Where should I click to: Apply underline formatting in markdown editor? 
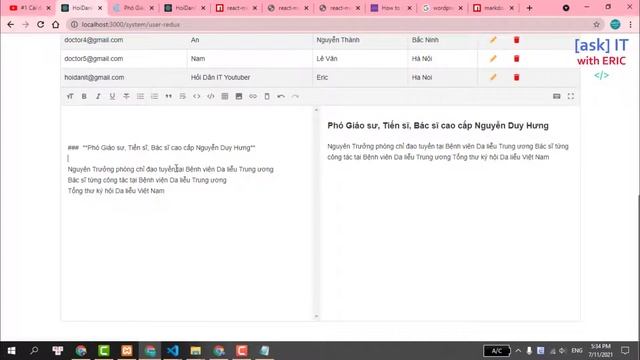click(112, 96)
